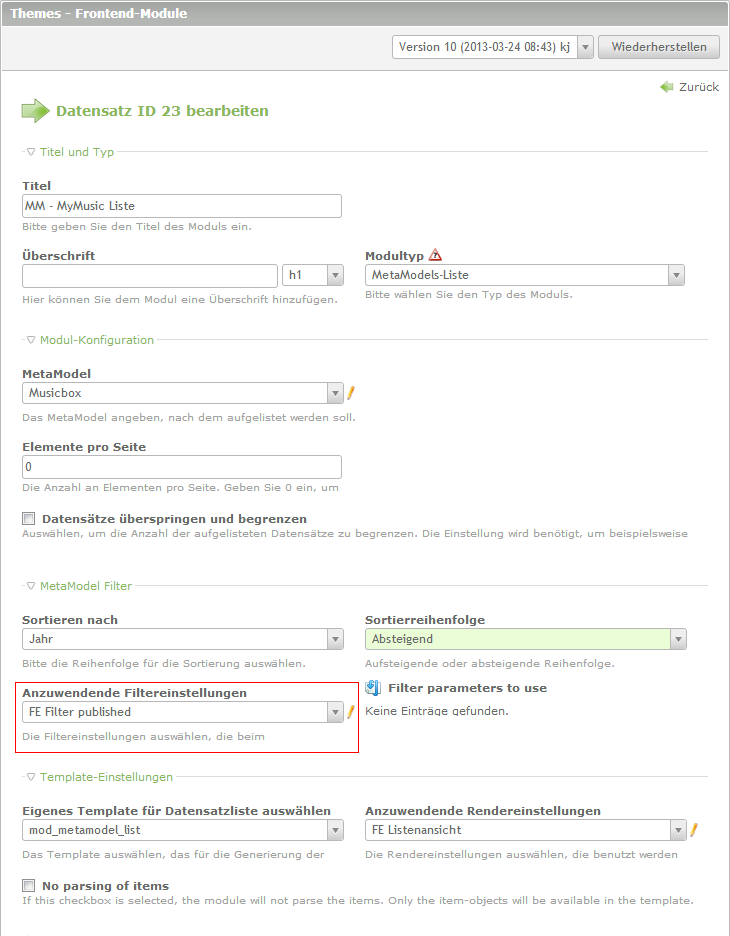Click edit pencil next to filter settings dropdown
Viewport: 730px width, 936px height.
click(351, 712)
